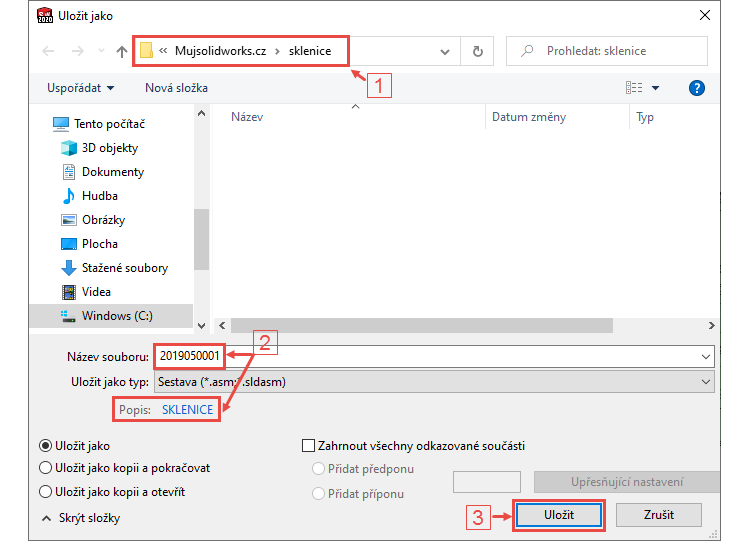Open Obrázky folder

click(x=103, y=220)
